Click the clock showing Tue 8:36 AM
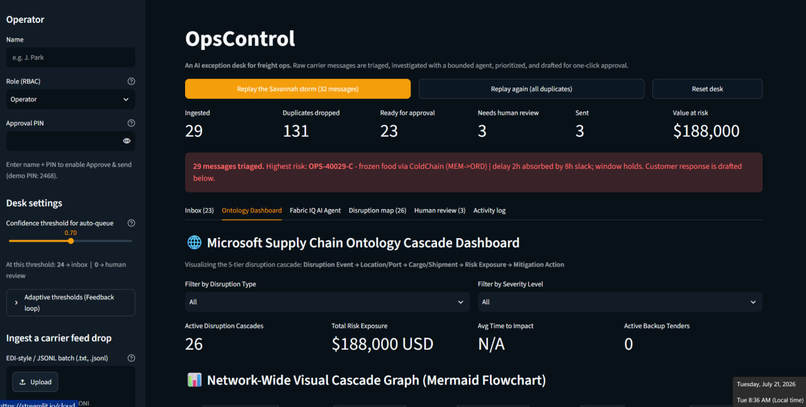806x407 pixels. coord(770,400)
